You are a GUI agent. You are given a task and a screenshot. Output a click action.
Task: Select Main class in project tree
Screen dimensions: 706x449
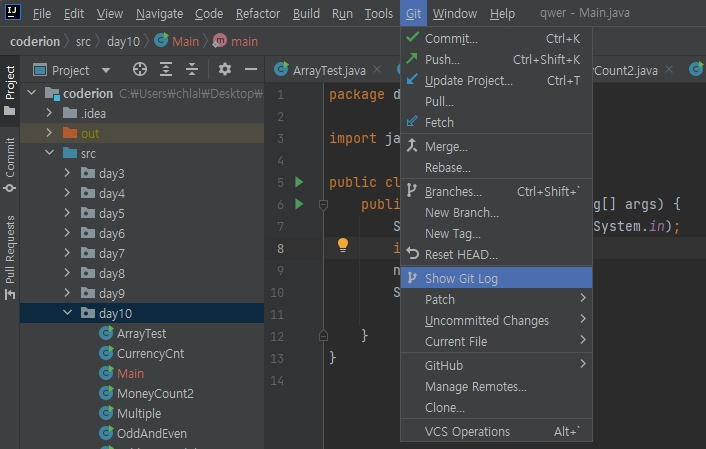(x=131, y=373)
